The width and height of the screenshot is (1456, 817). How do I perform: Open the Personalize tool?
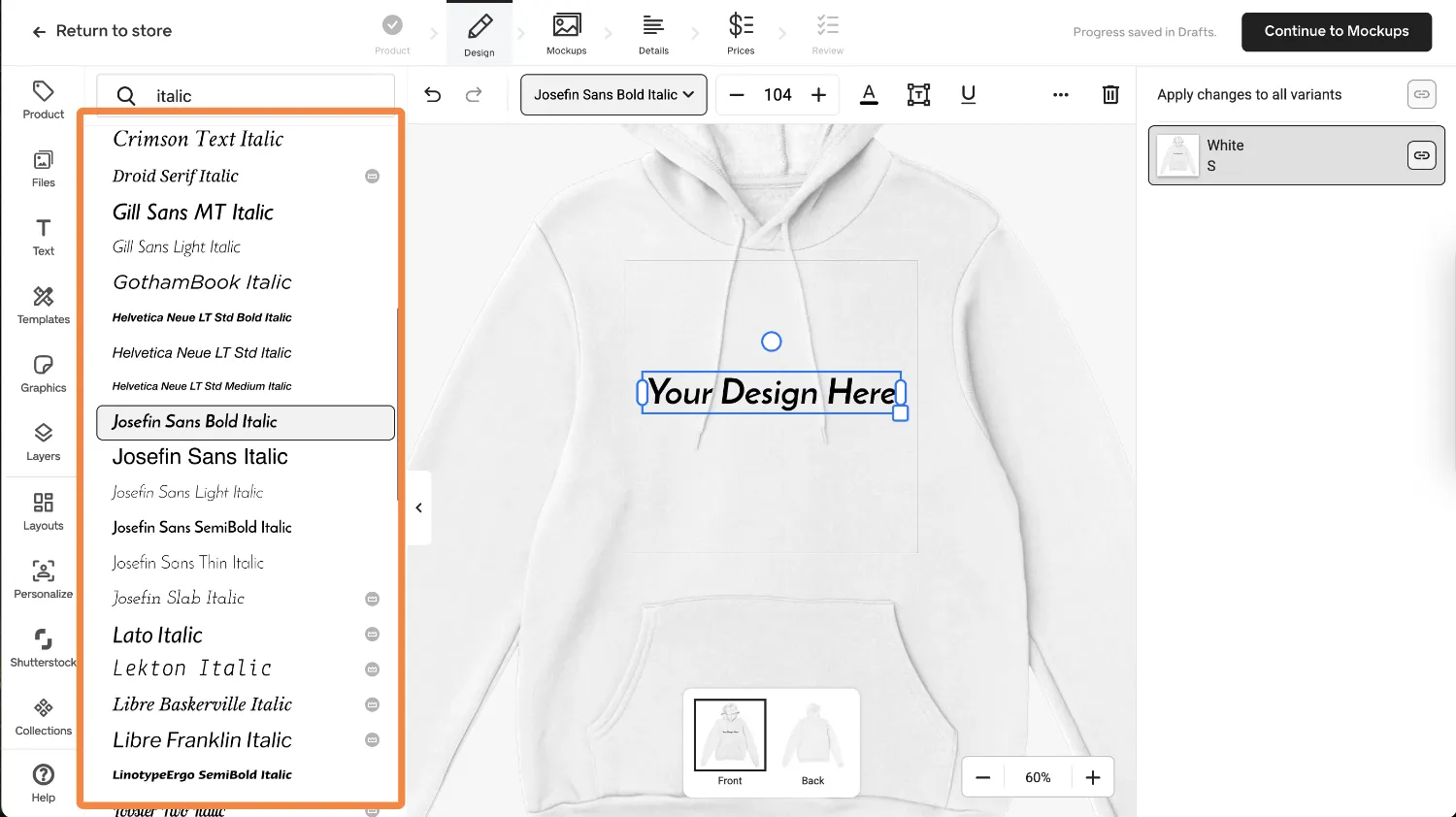tap(44, 579)
